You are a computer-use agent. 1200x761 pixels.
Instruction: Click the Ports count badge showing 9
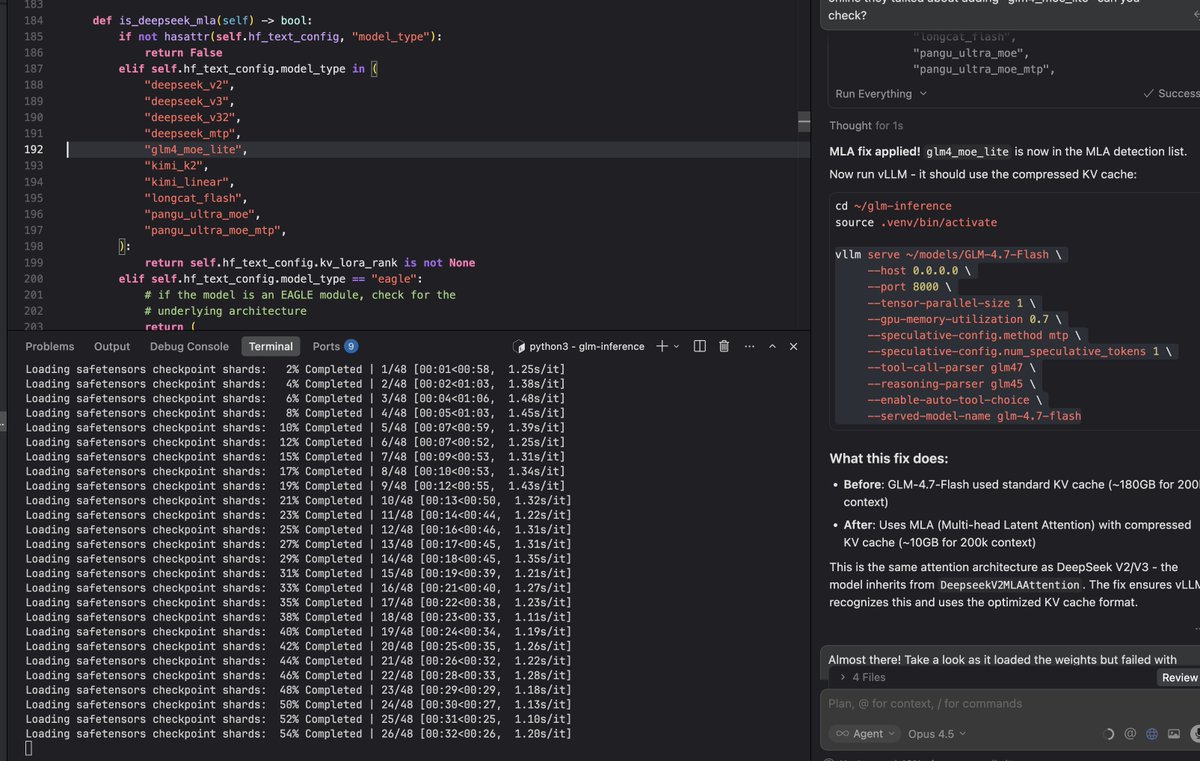click(x=351, y=346)
